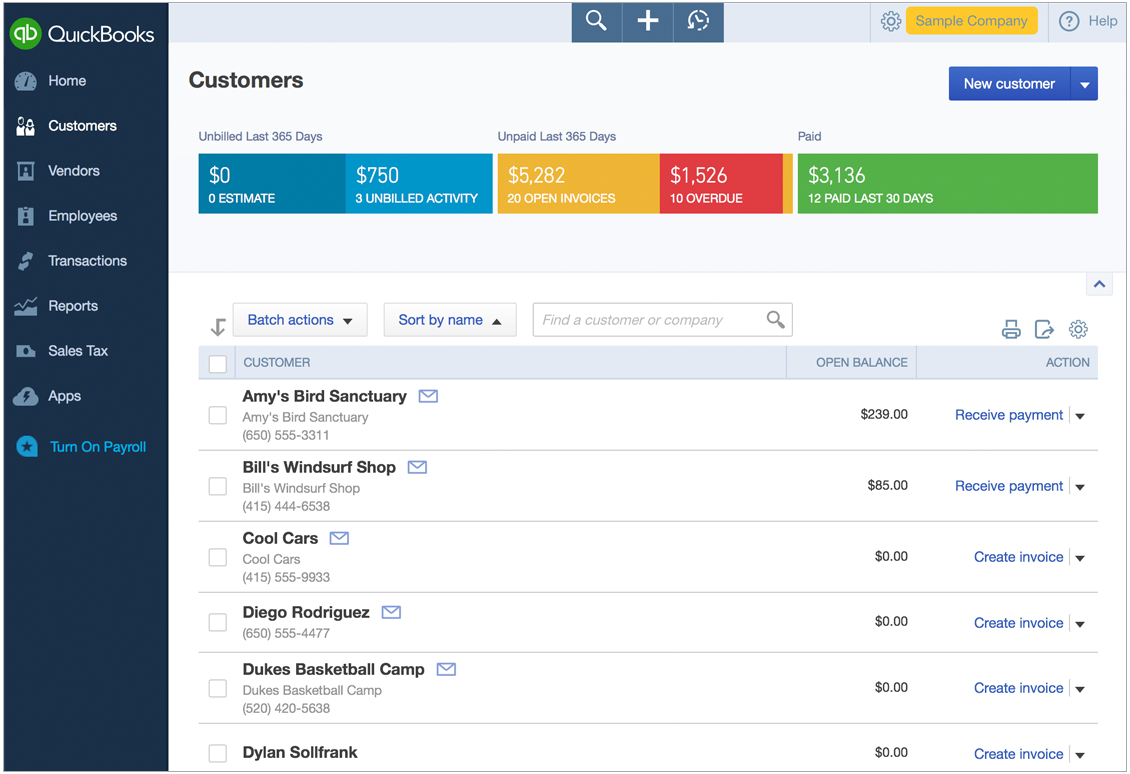This screenshot has height=774, width=1130.
Task: Select Bill's Windsurf Shop checkbox
Action: pyautogui.click(x=218, y=486)
